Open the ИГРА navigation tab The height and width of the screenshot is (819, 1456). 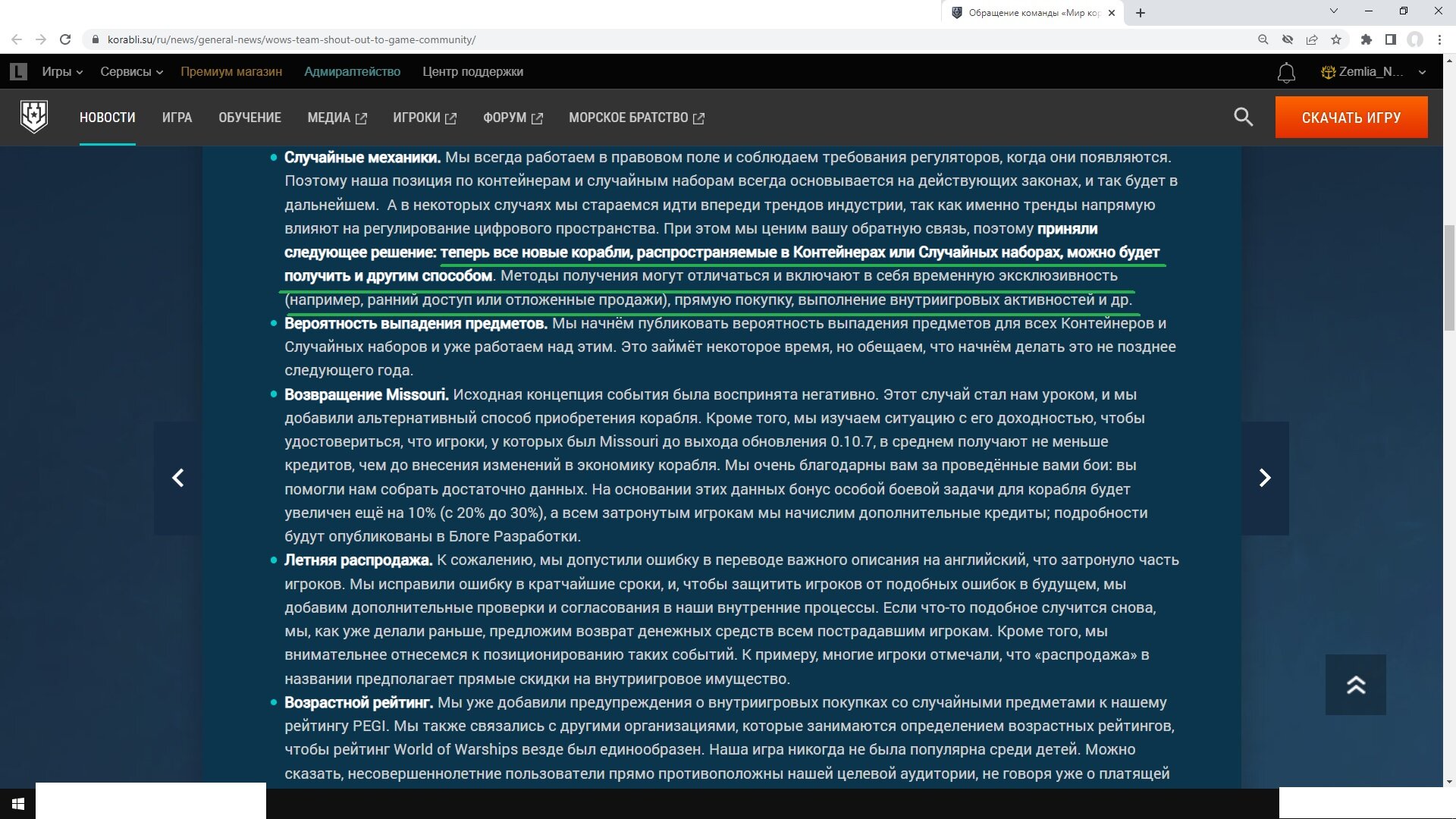177,118
